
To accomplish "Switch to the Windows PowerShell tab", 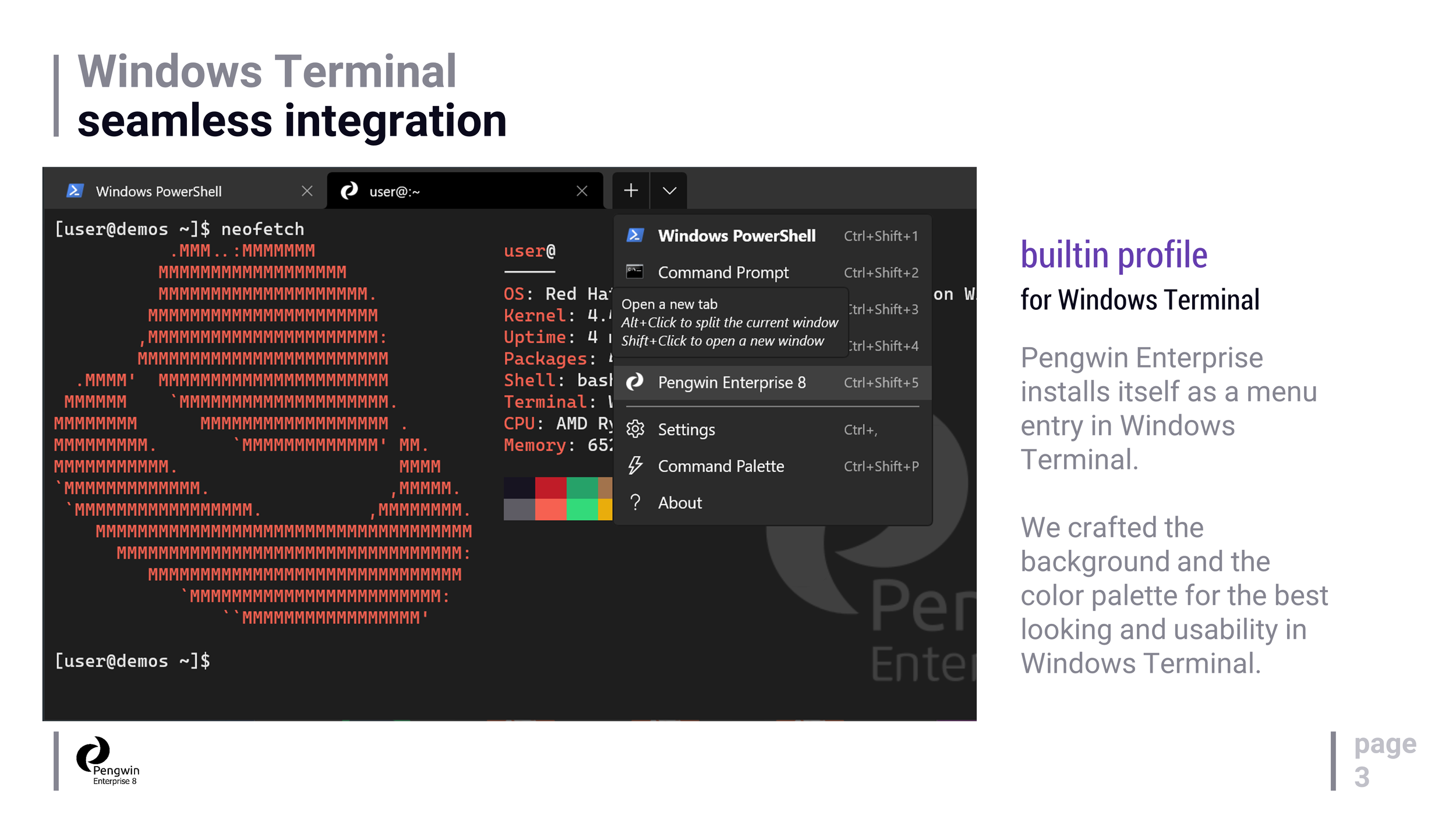I will (158, 191).
